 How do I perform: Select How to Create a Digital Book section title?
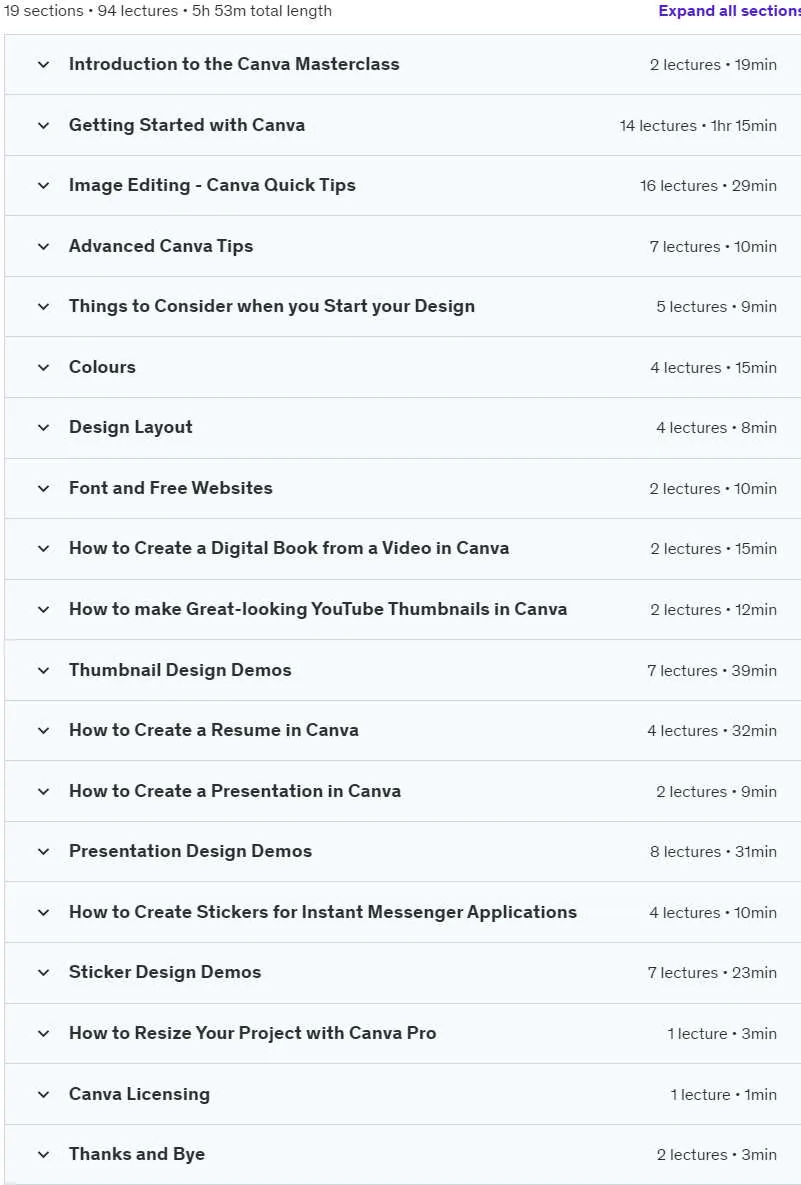tap(289, 548)
